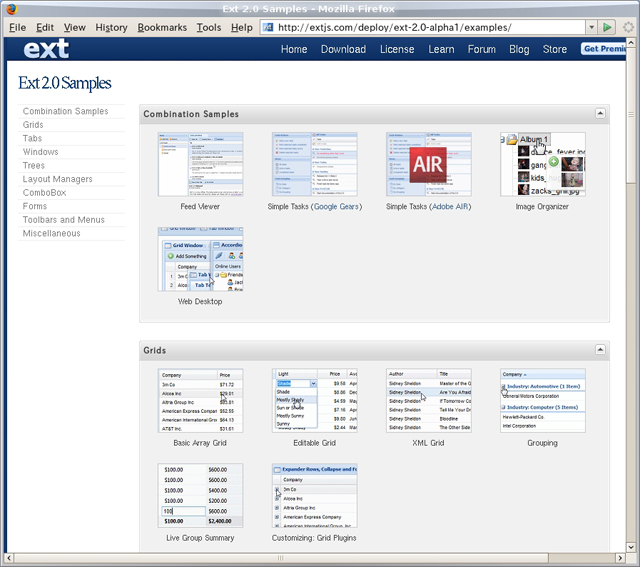Screen dimensions: 640x567
Task: Click the horizontal scrollbar left arrow
Action: click(9, 558)
